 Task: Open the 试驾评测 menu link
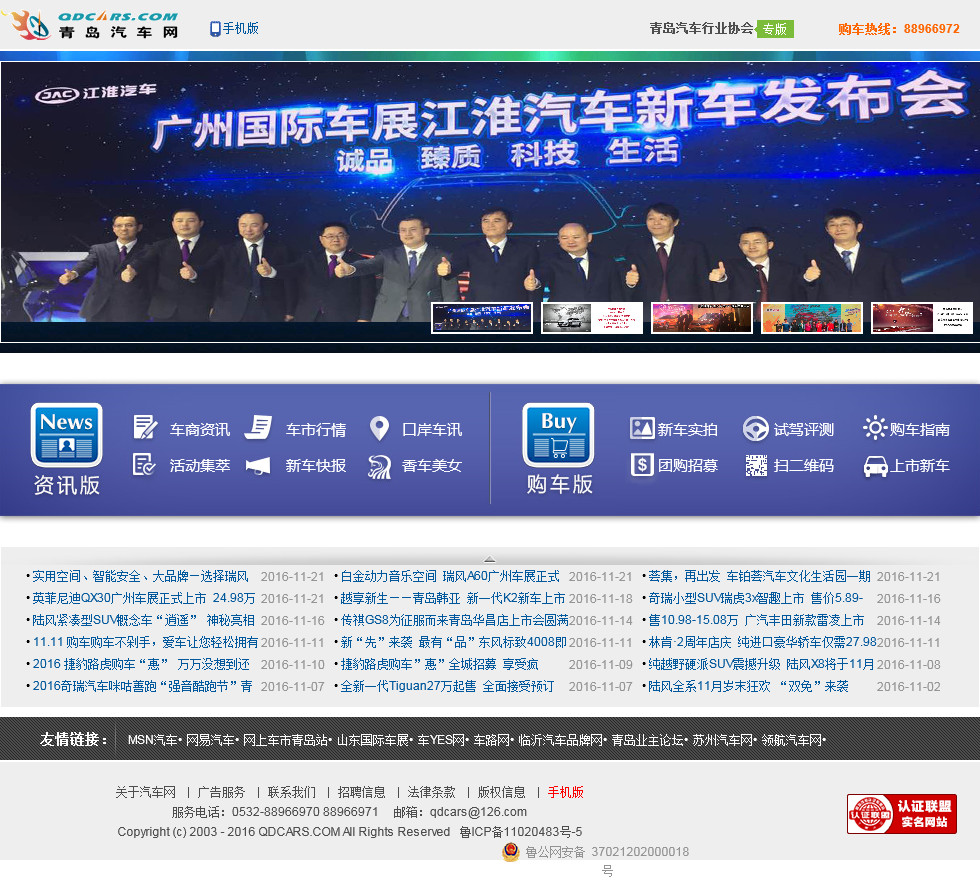804,430
